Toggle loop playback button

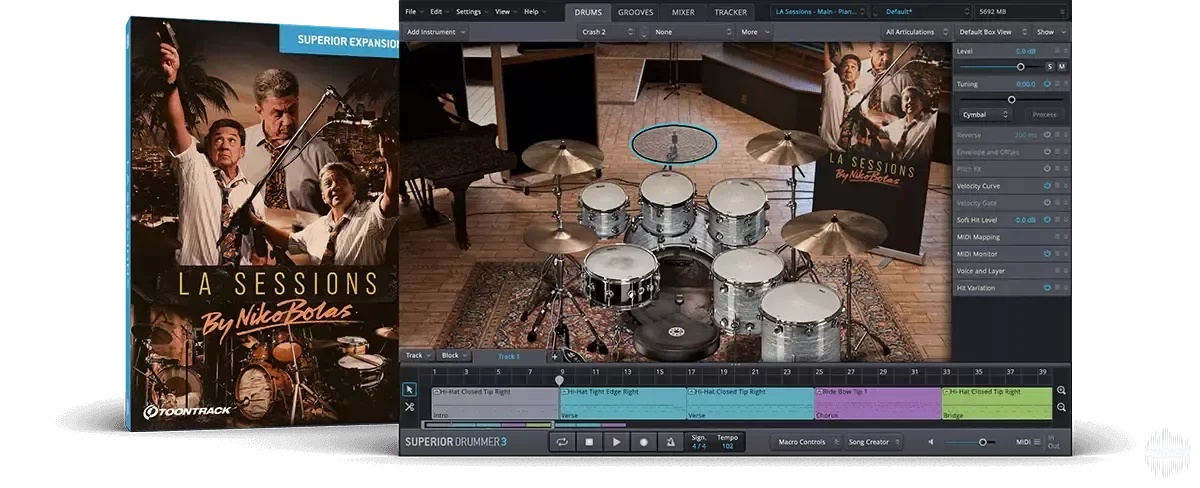tap(563, 441)
